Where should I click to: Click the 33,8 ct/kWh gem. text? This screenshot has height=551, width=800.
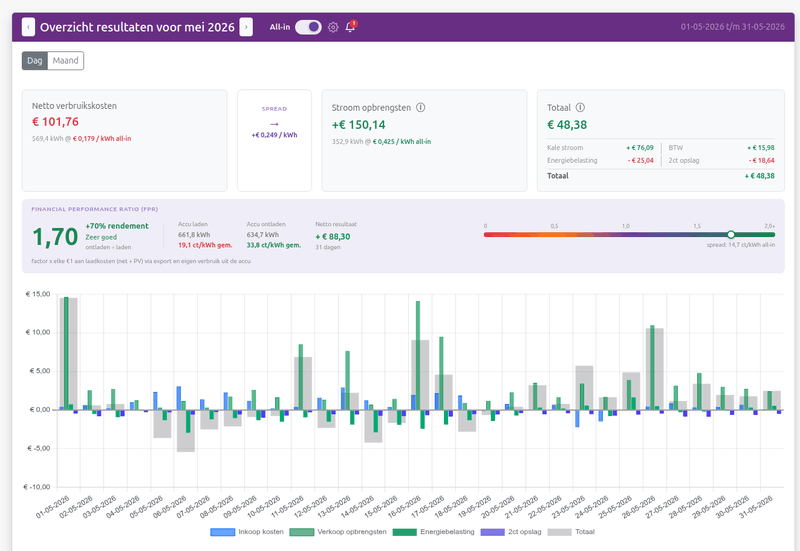click(273, 245)
